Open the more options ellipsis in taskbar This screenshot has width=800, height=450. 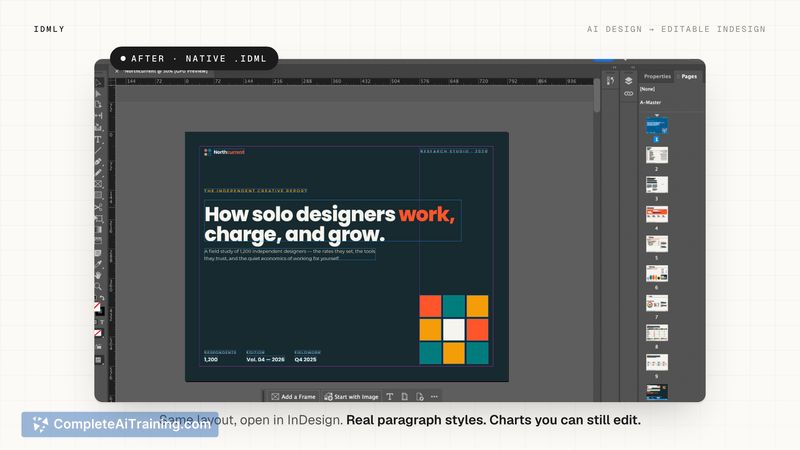tap(434, 396)
